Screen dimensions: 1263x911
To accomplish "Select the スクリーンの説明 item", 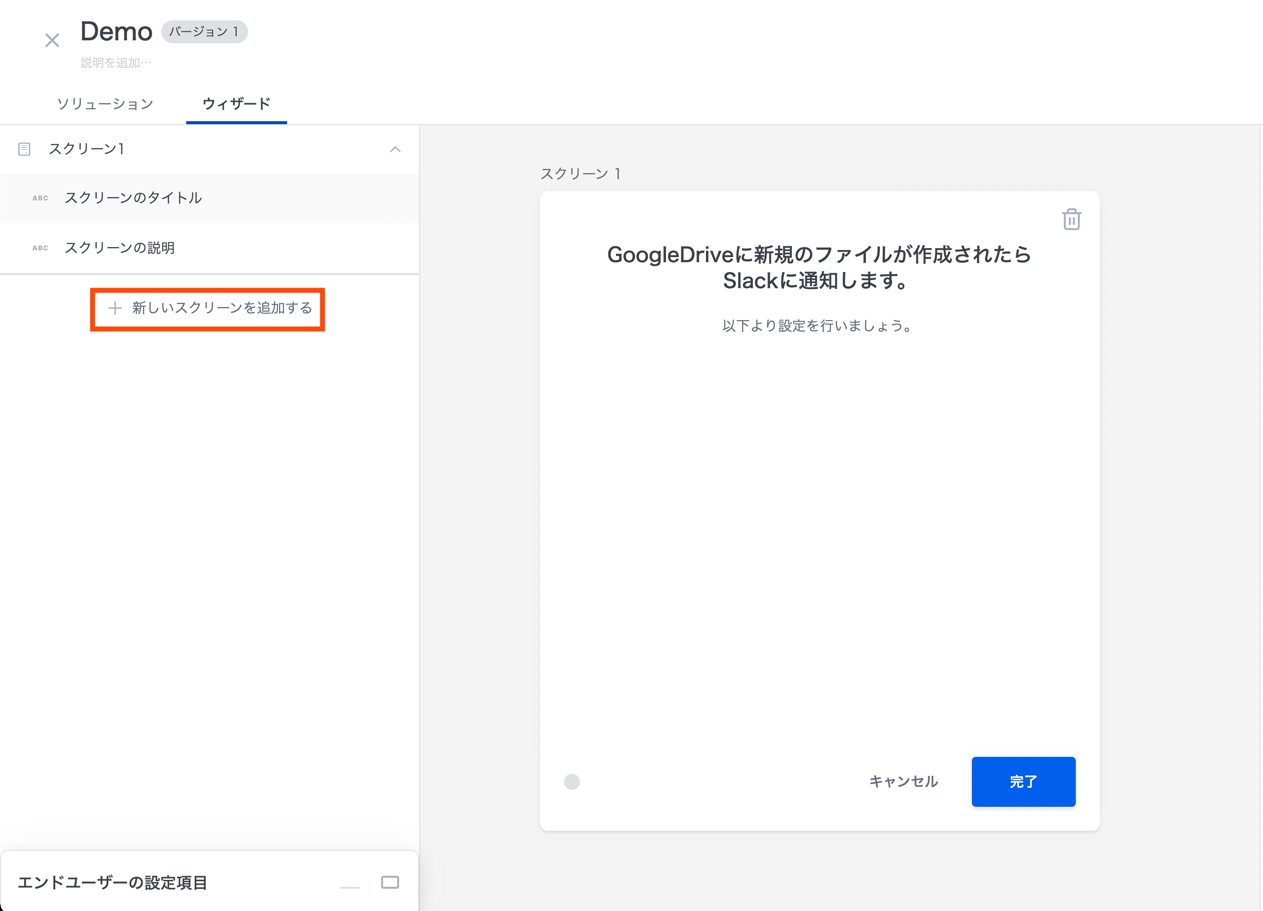I will coord(119,248).
